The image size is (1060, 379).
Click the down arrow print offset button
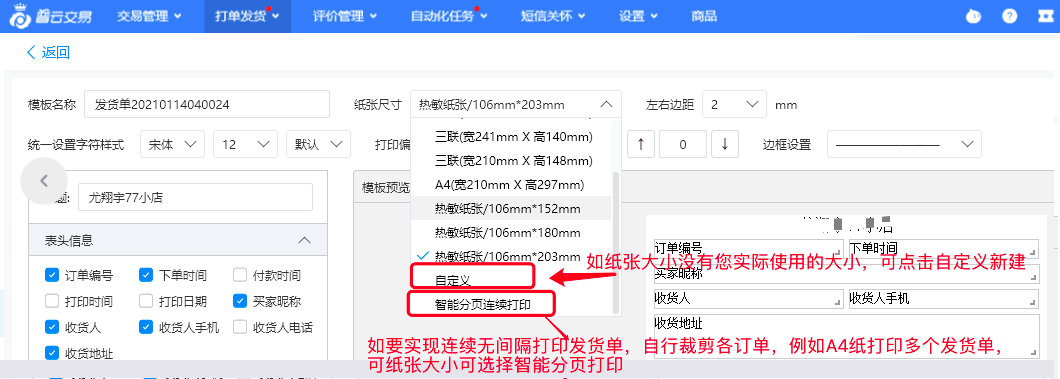click(x=725, y=144)
